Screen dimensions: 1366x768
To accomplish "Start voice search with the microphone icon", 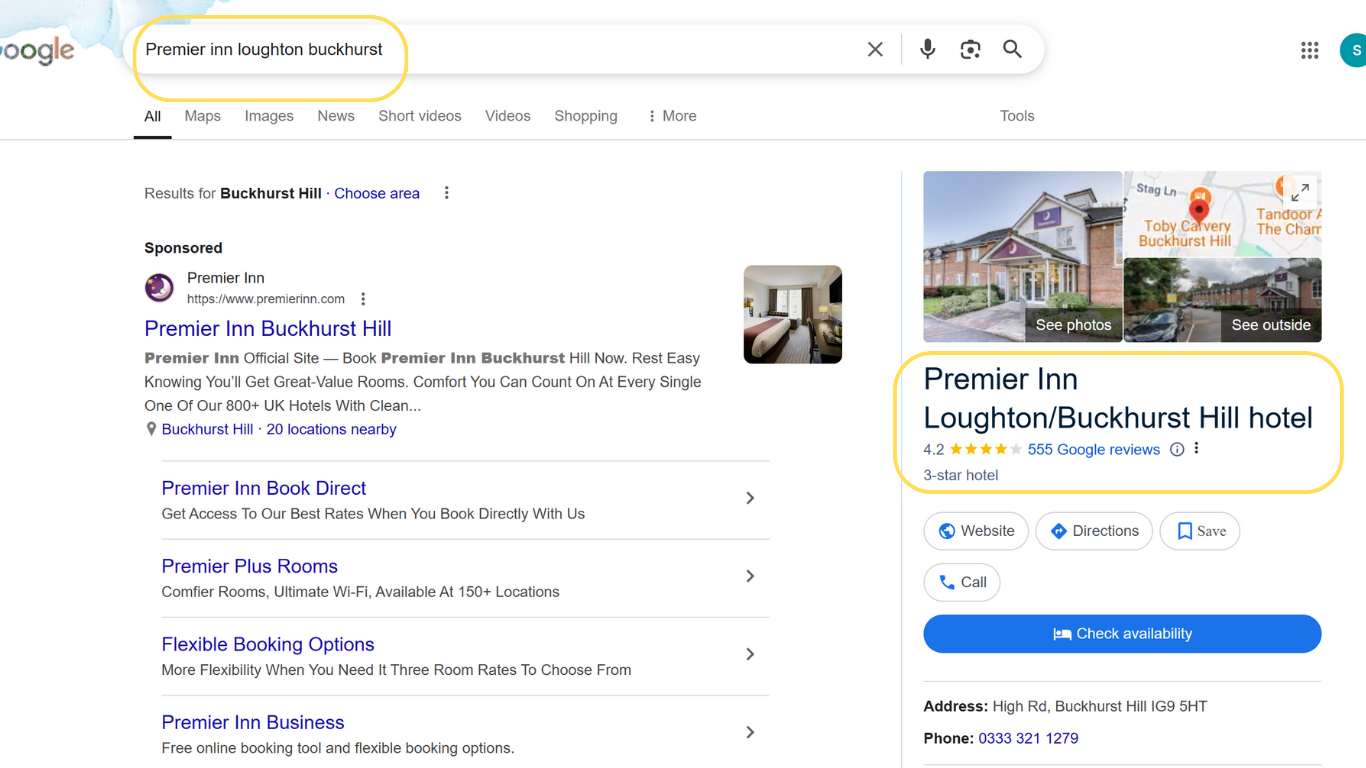I will (x=928, y=49).
